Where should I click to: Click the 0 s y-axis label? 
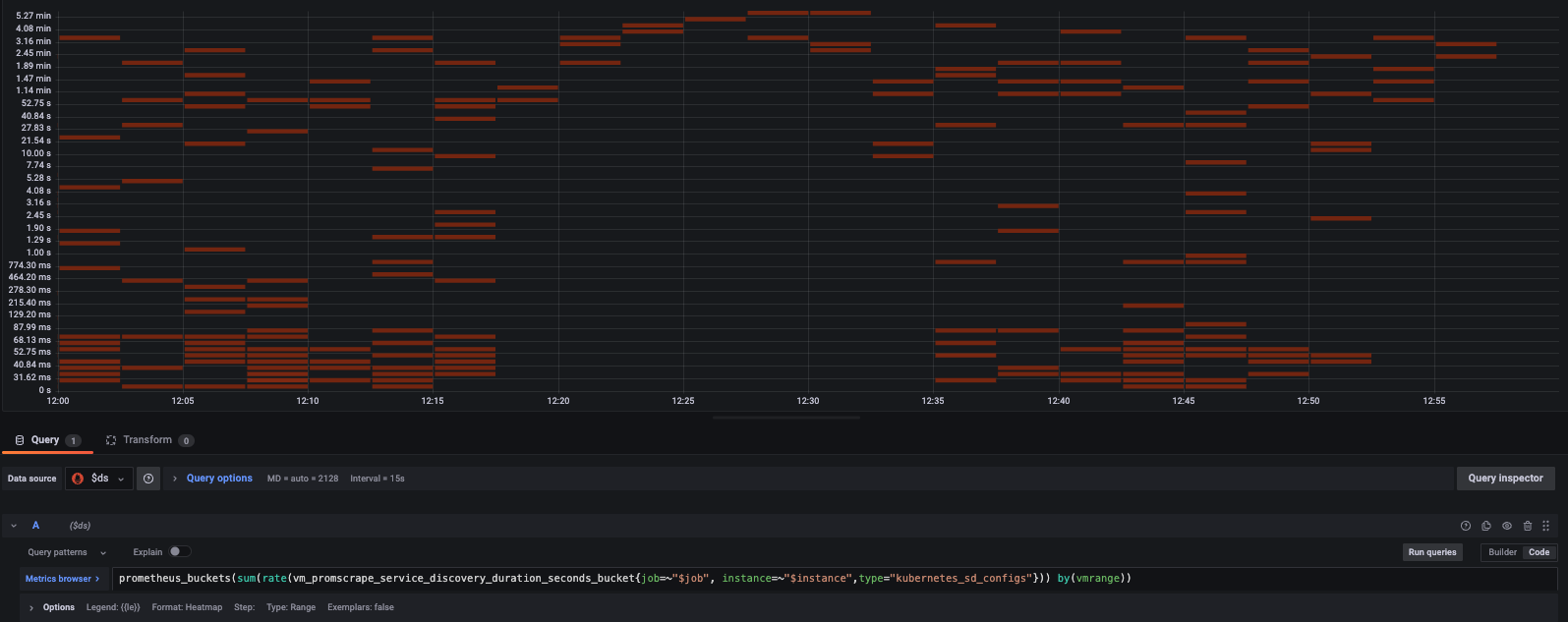click(45, 390)
